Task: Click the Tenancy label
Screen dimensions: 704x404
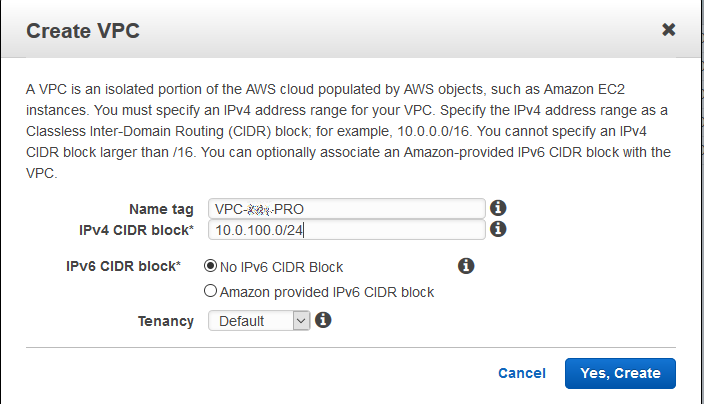Action: tap(166, 321)
